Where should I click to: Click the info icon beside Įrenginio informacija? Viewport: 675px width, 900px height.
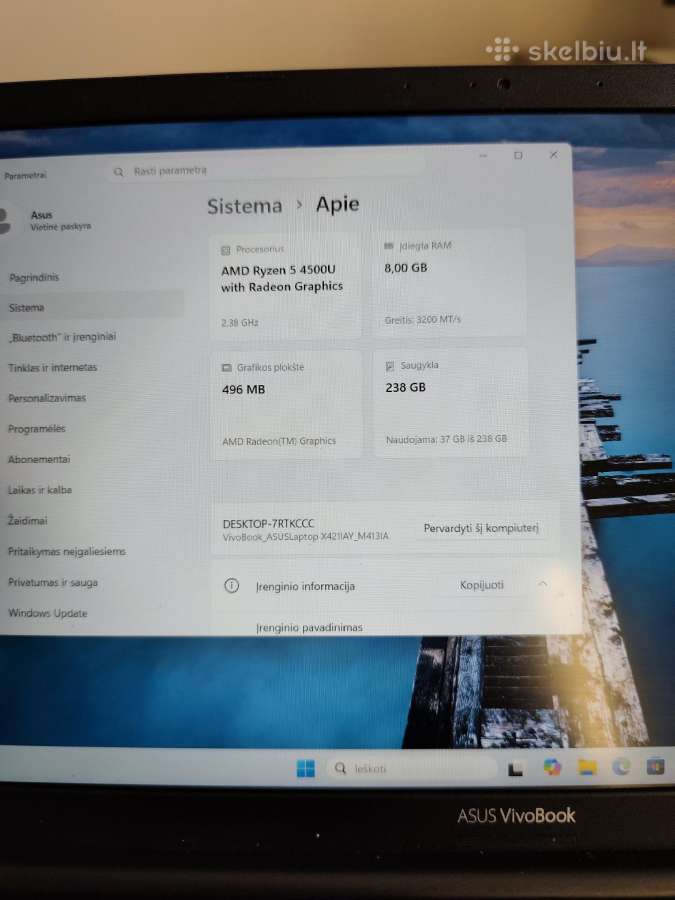pos(231,586)
